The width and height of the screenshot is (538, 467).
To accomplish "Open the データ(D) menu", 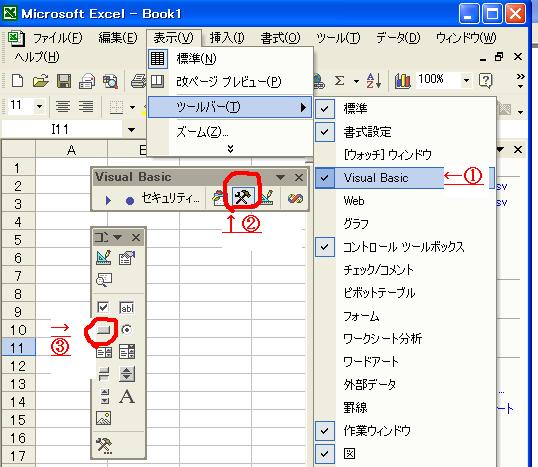I will click(x=398, y=38).
